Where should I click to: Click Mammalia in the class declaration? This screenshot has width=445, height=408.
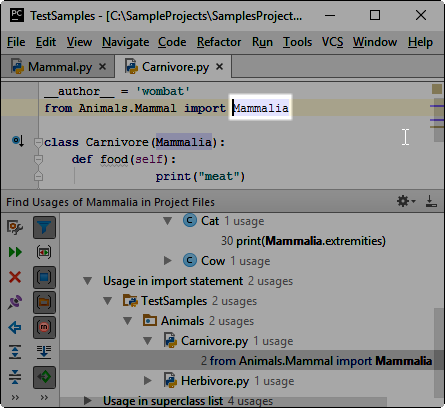184,142
